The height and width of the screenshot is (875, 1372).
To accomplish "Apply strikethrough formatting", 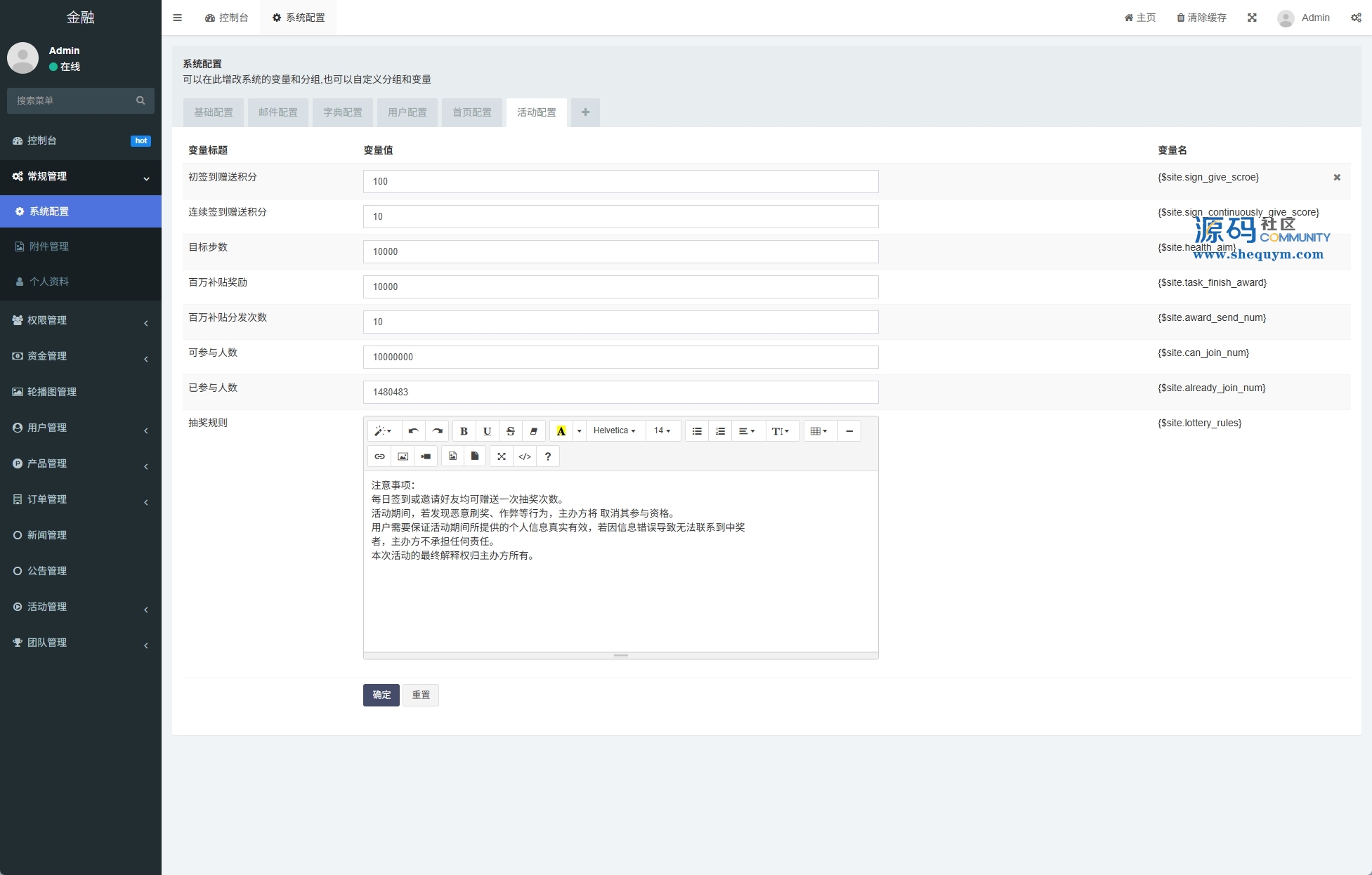I will coord(511,431).
